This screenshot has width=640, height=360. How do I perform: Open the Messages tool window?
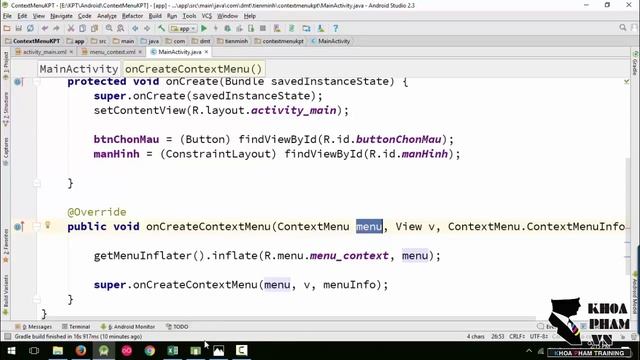point(33,327)
